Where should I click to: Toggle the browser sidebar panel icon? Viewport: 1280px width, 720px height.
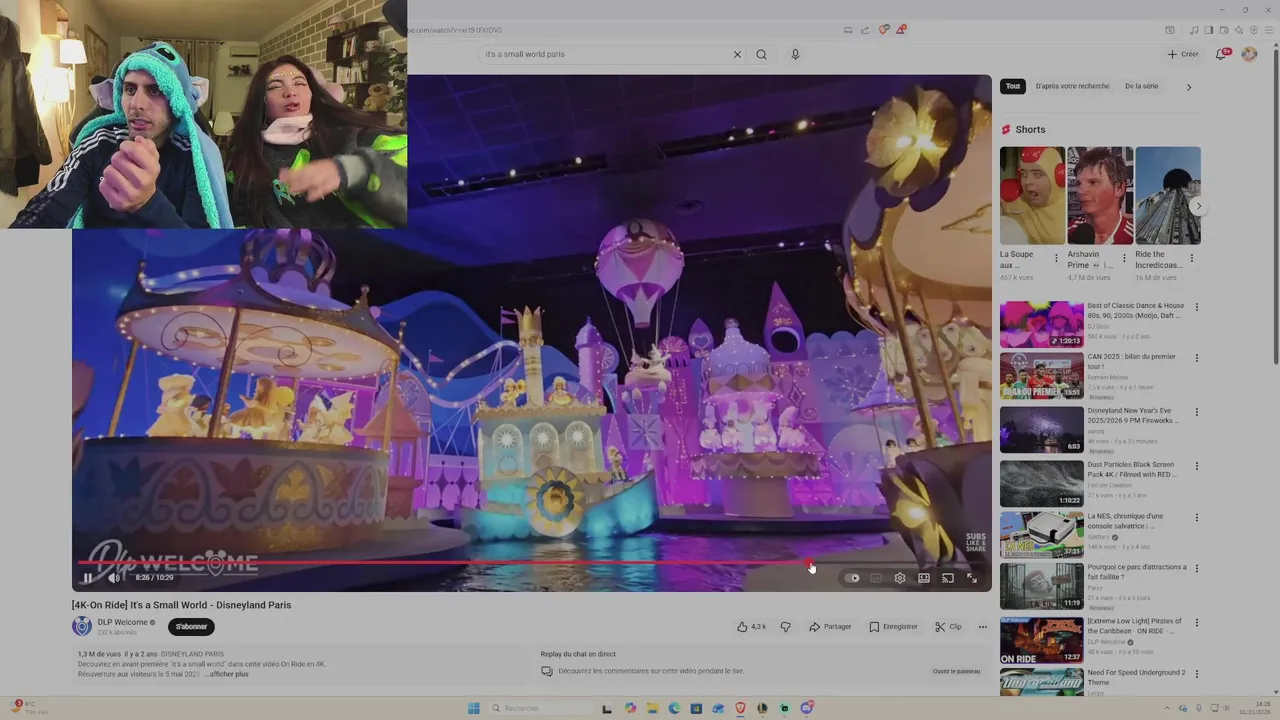pos(1209,30)
